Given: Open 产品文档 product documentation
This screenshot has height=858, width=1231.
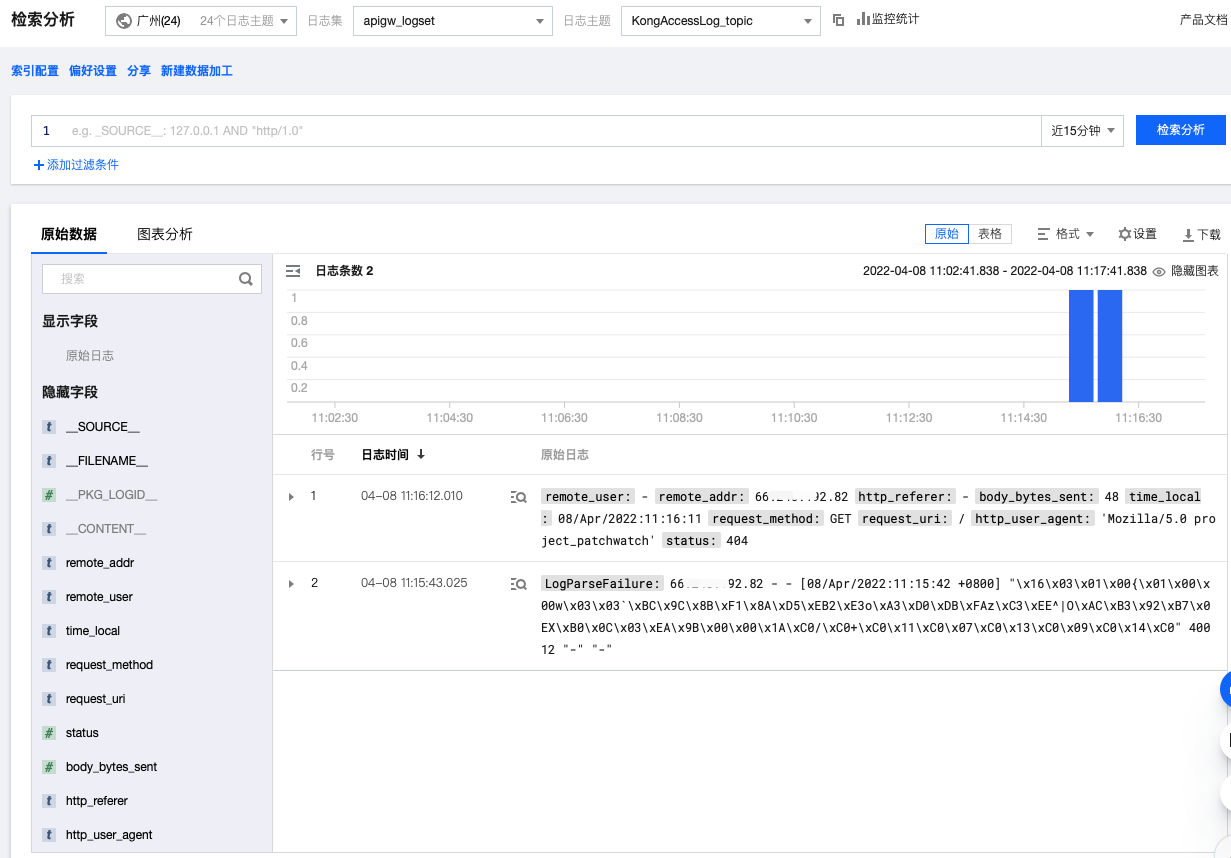Looking at the screenshot, I should click(x=1205, y=20).
